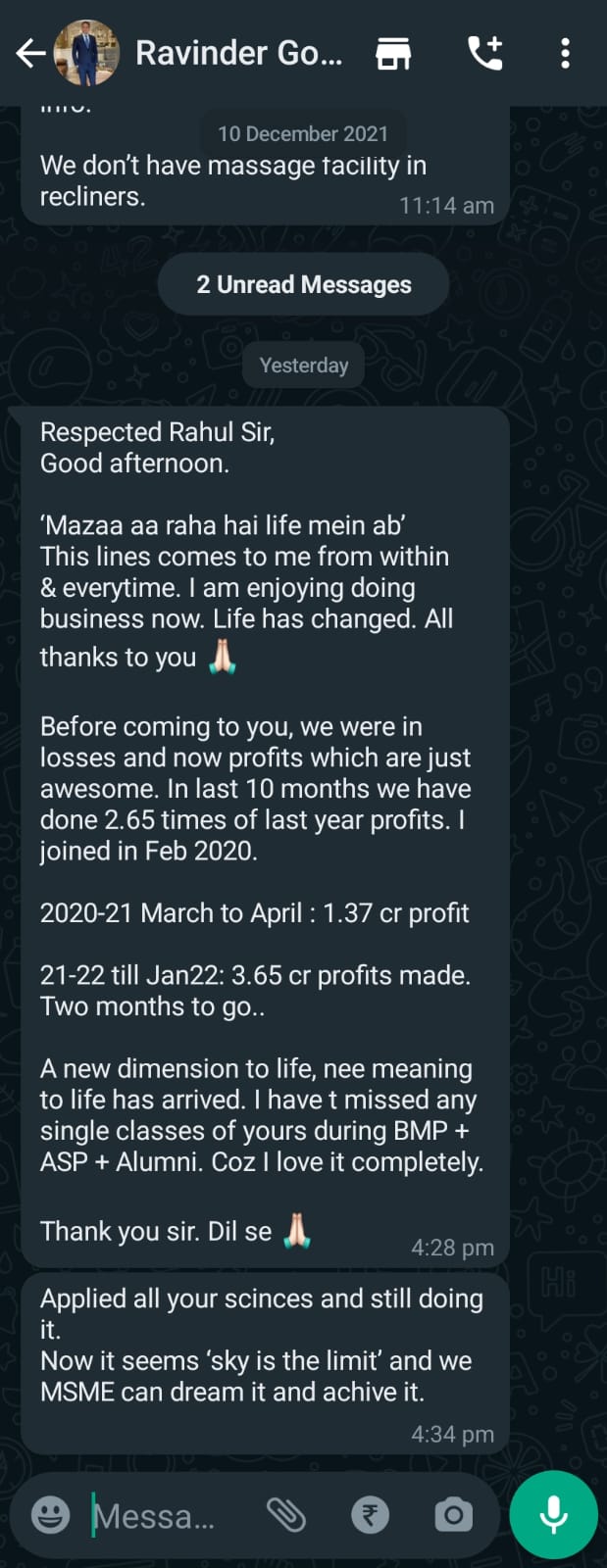Tap the 2 Unread Messages banner
Screen dimensions: 607x1568
(x=303, y=285)
